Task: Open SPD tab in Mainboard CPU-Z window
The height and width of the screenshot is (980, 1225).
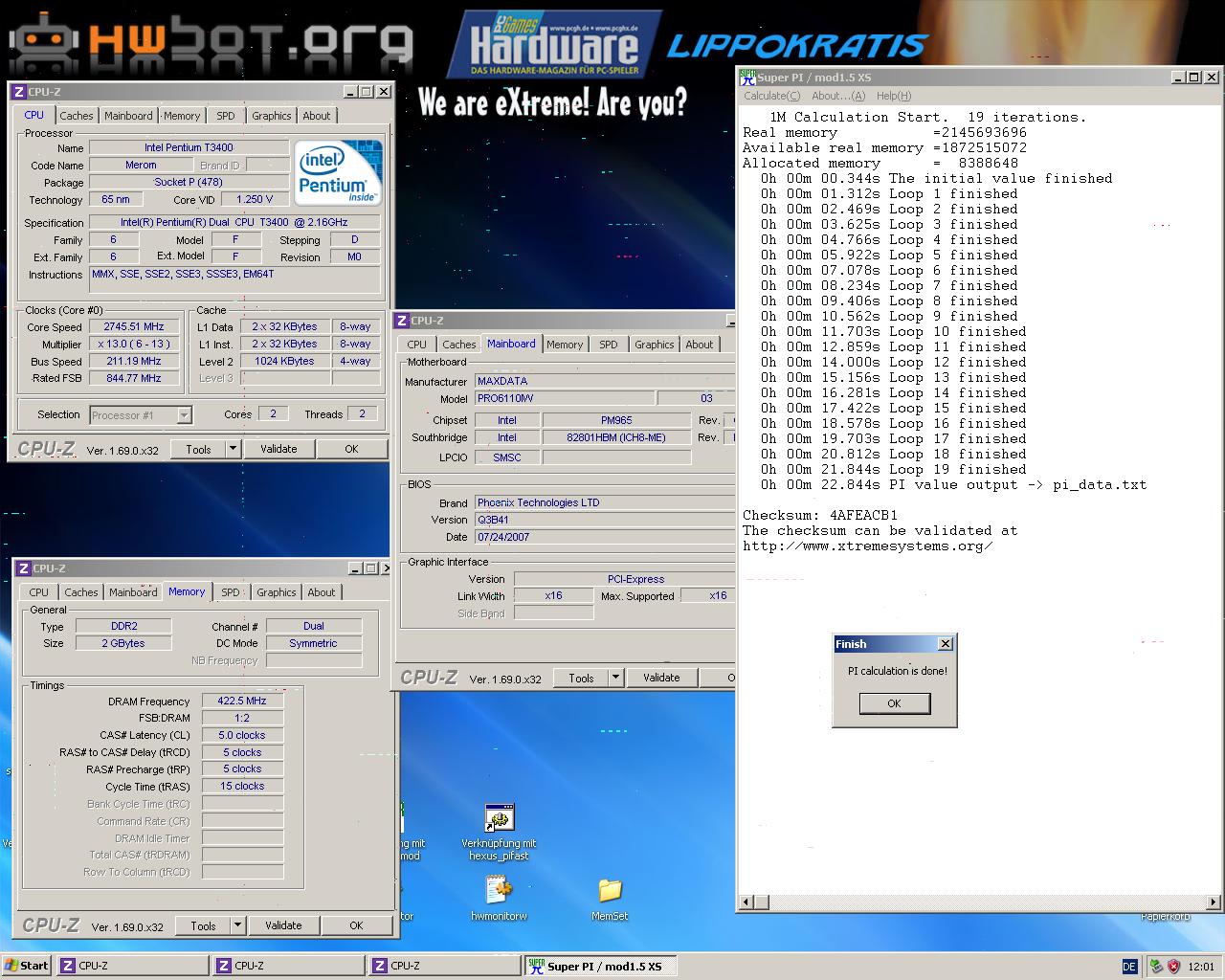Action: click(x=609, y=345)
